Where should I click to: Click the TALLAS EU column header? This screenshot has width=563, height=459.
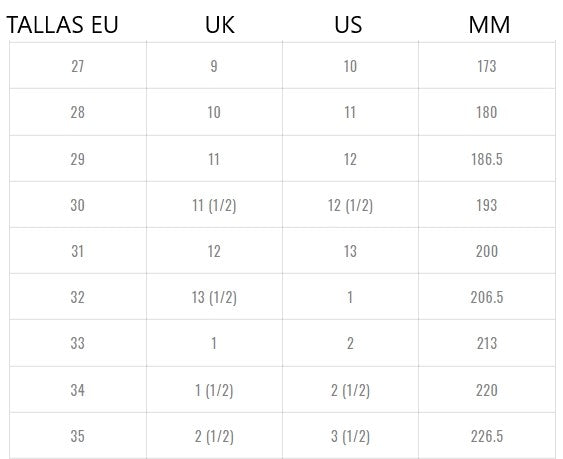62,25
